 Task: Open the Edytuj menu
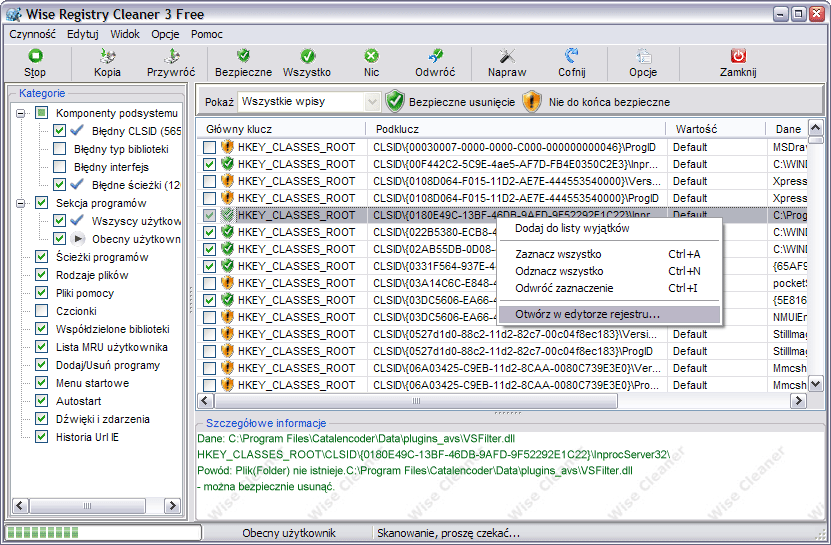[x=83, y=34]
